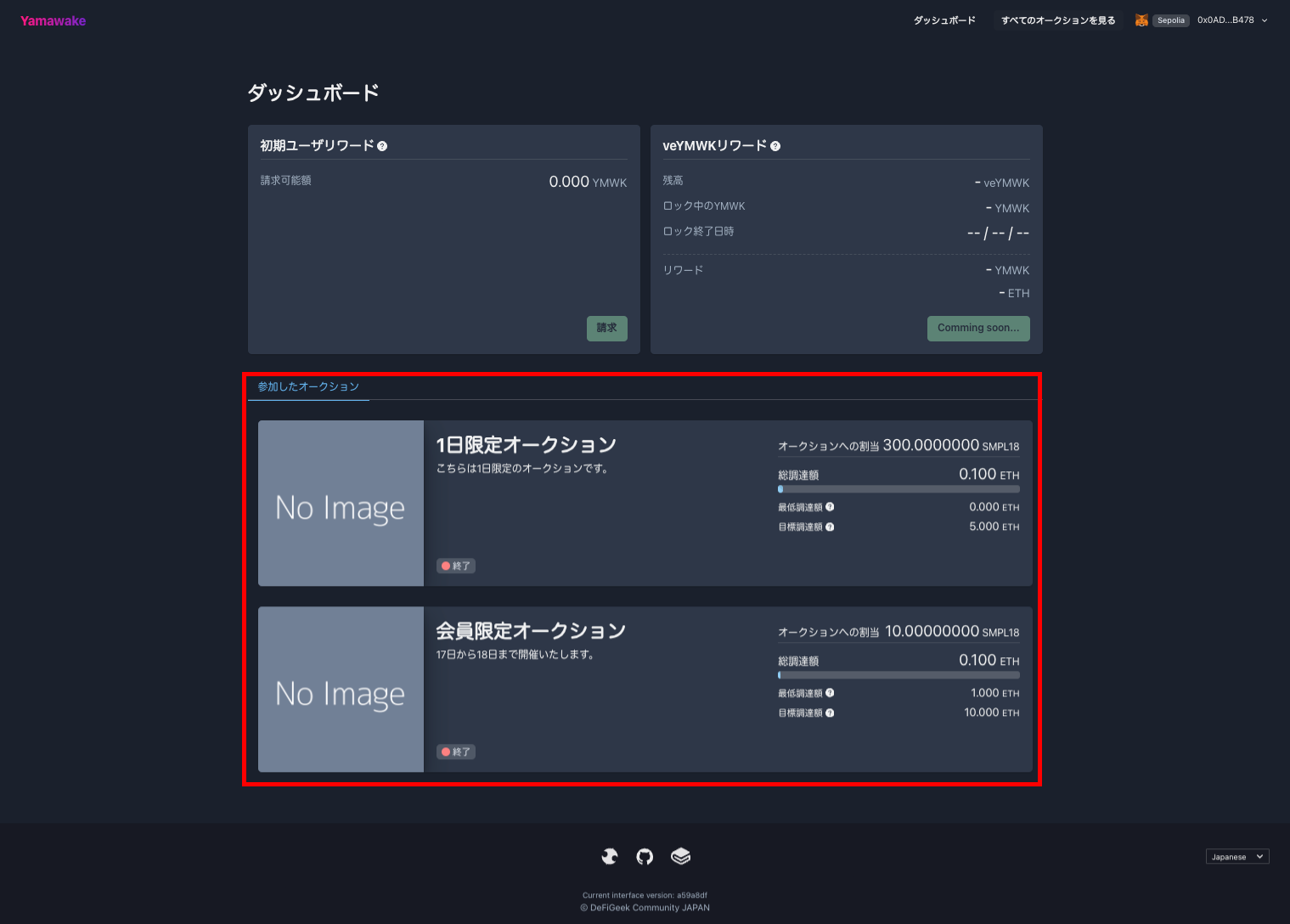Image resolution: width=1290 pixels, height=924 pixels.
Task: Click the Yamawake logo
Action: pyautogui.click(x=54, y=20)
